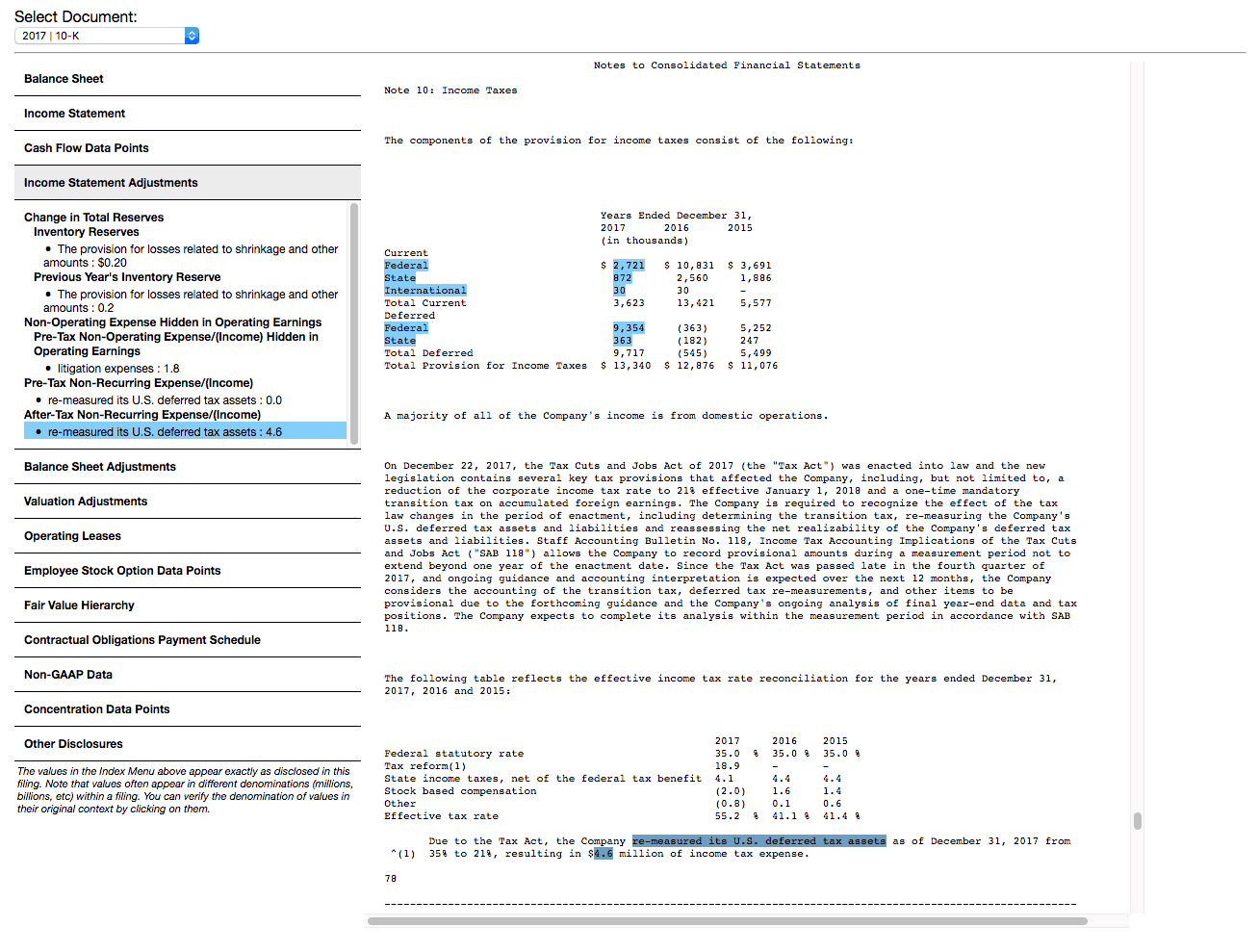Viewport: 1259px width, 952px height.
Task: Expand Cash Flow Data Points section
Action: coord(188,148)
